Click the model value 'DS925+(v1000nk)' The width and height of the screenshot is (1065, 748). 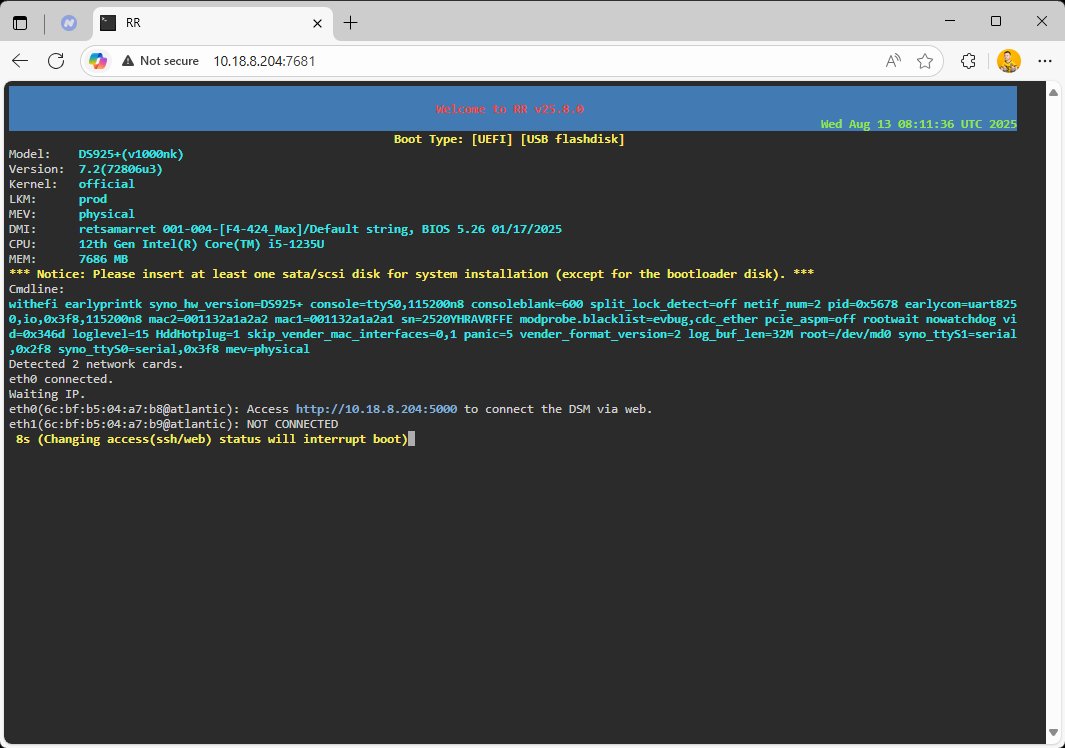131,154
